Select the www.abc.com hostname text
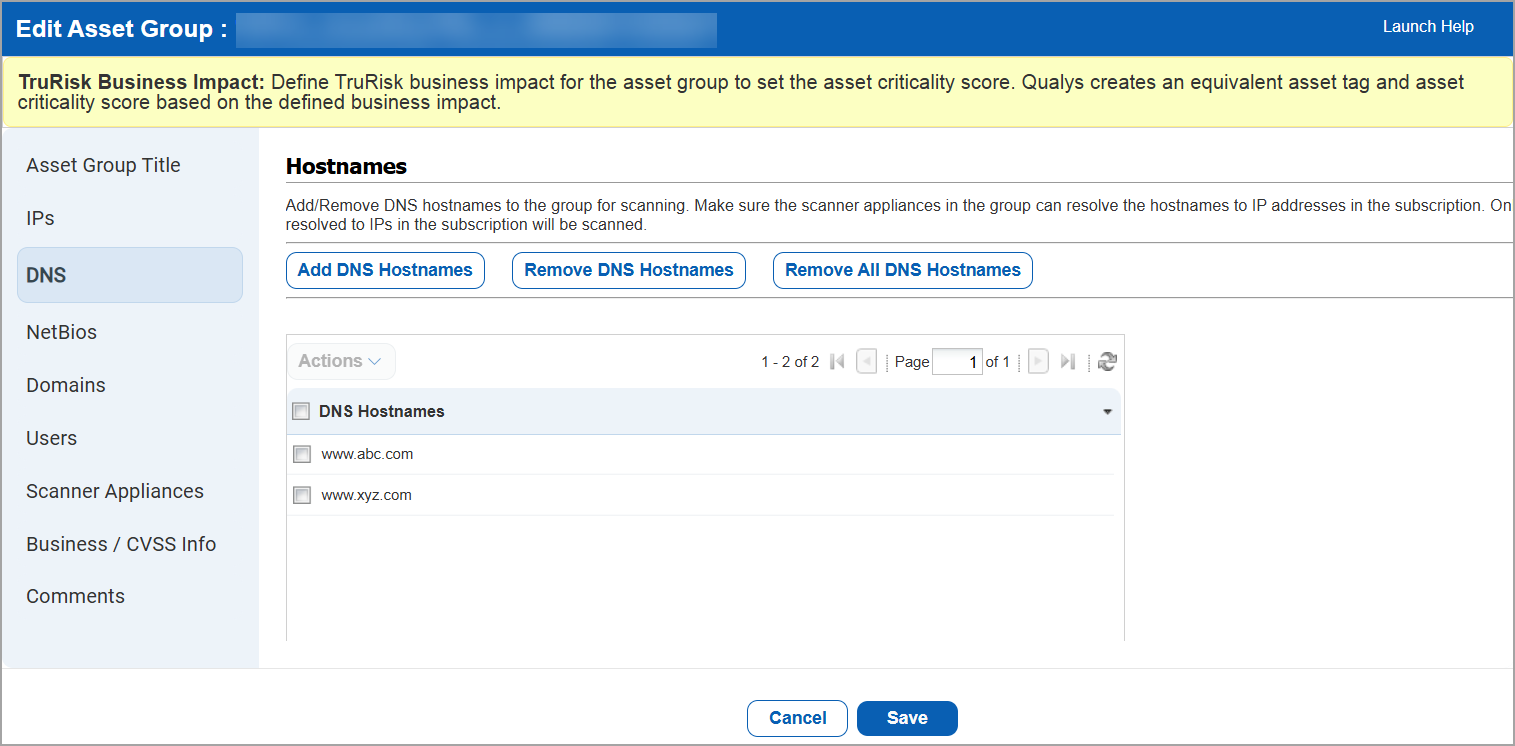1515x746 pixels. point(367,454)
